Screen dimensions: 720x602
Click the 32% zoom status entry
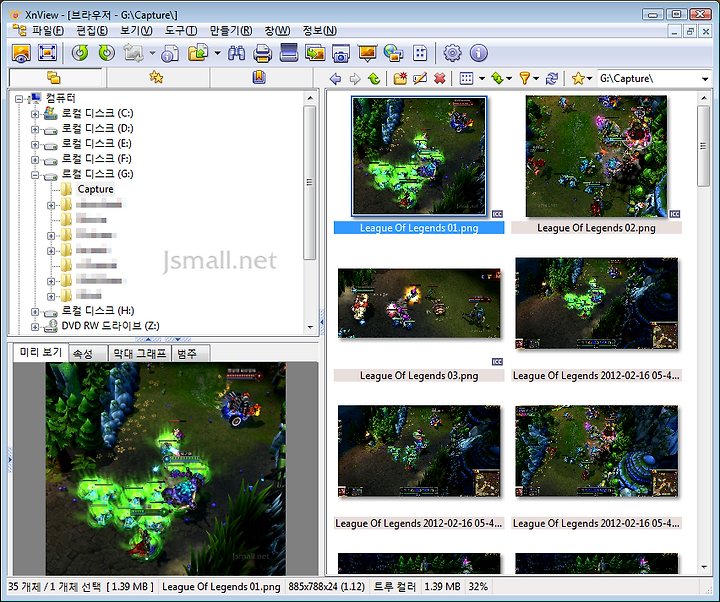point(478,587)
